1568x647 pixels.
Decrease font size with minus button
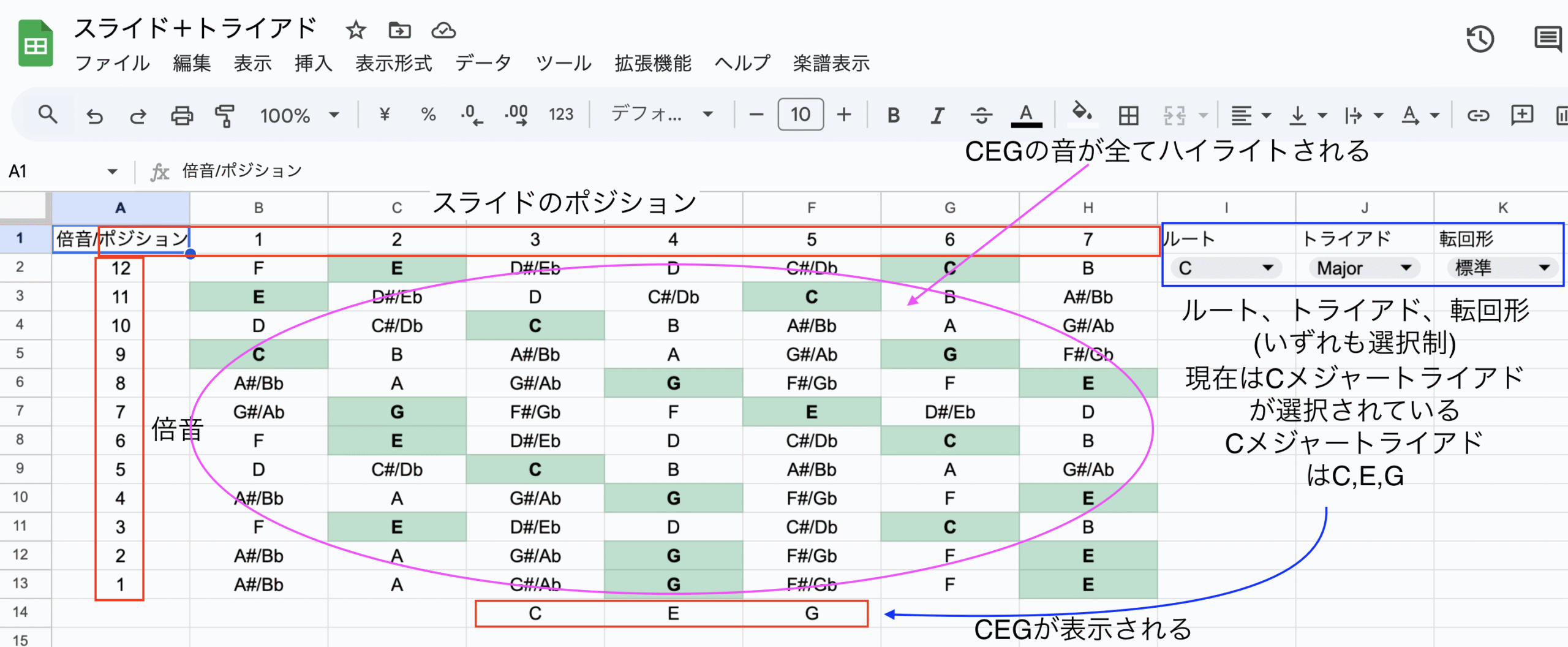(x=756, y=115)
